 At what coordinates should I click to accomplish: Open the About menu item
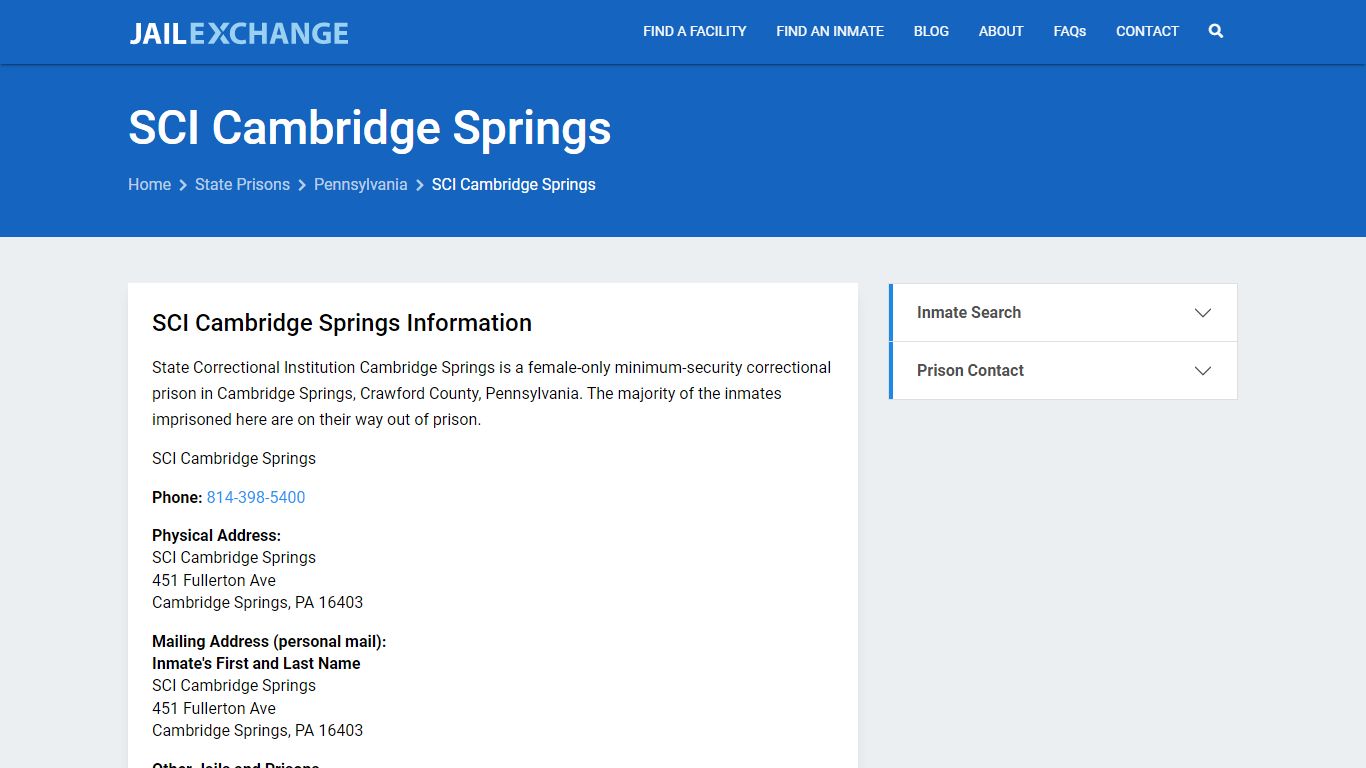(1001, 31)
